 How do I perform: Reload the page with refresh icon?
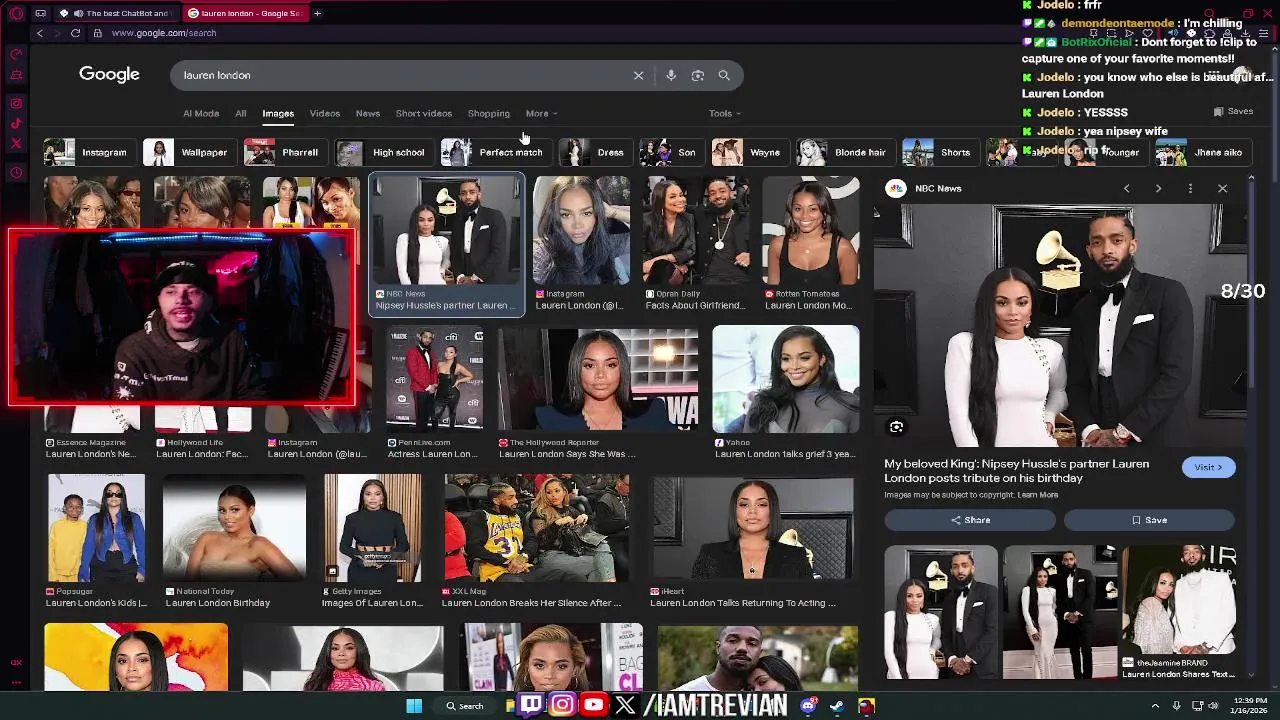(75, 33)
